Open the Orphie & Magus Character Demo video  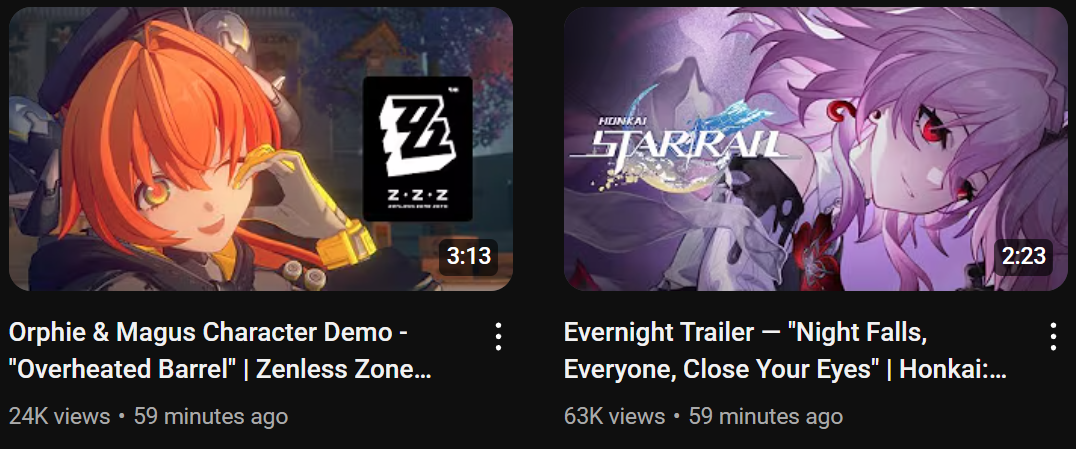coord(209,333)
